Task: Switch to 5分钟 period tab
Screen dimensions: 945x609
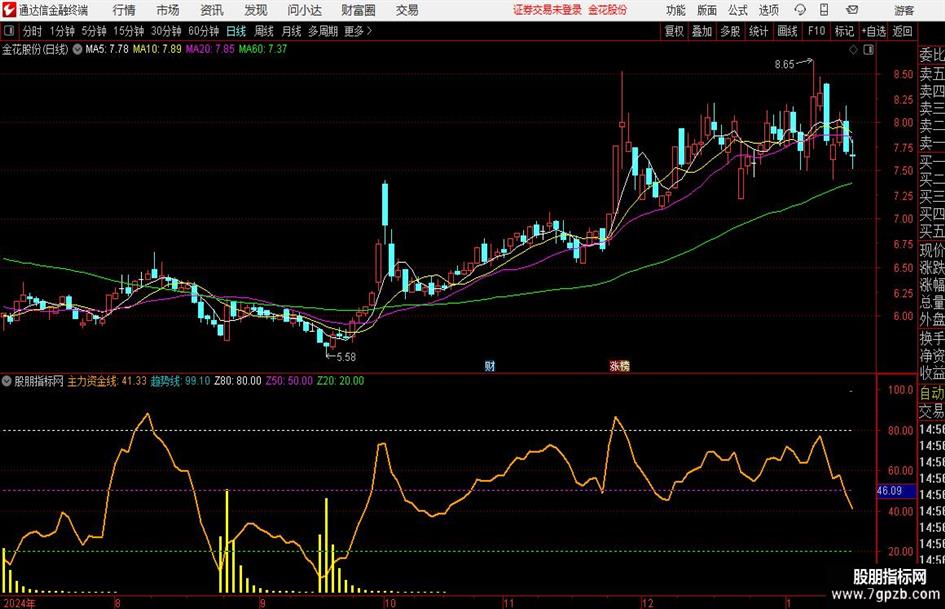Action: tap(94, 31)
